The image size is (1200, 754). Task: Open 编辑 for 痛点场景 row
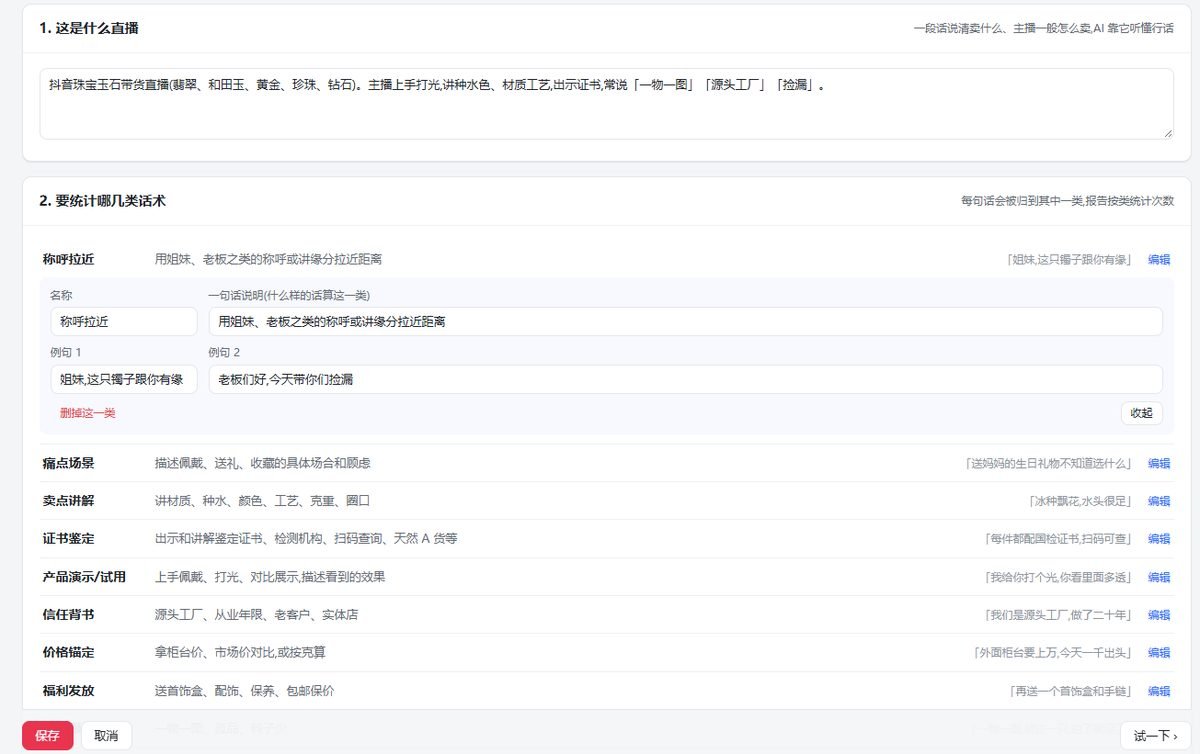click(x=1159, y=463)
